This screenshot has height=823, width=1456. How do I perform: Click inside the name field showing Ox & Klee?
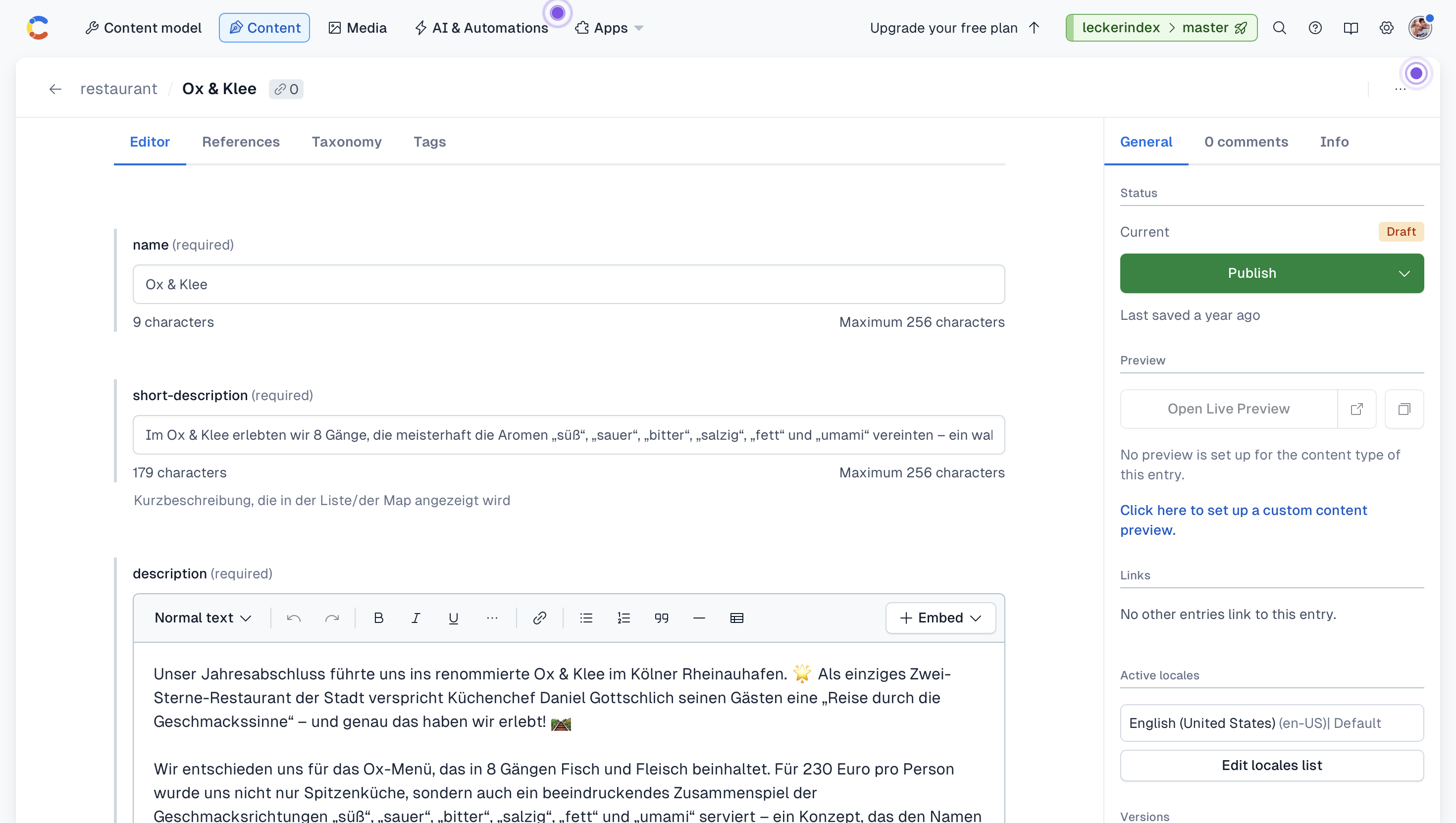click(x=568, y=284)
